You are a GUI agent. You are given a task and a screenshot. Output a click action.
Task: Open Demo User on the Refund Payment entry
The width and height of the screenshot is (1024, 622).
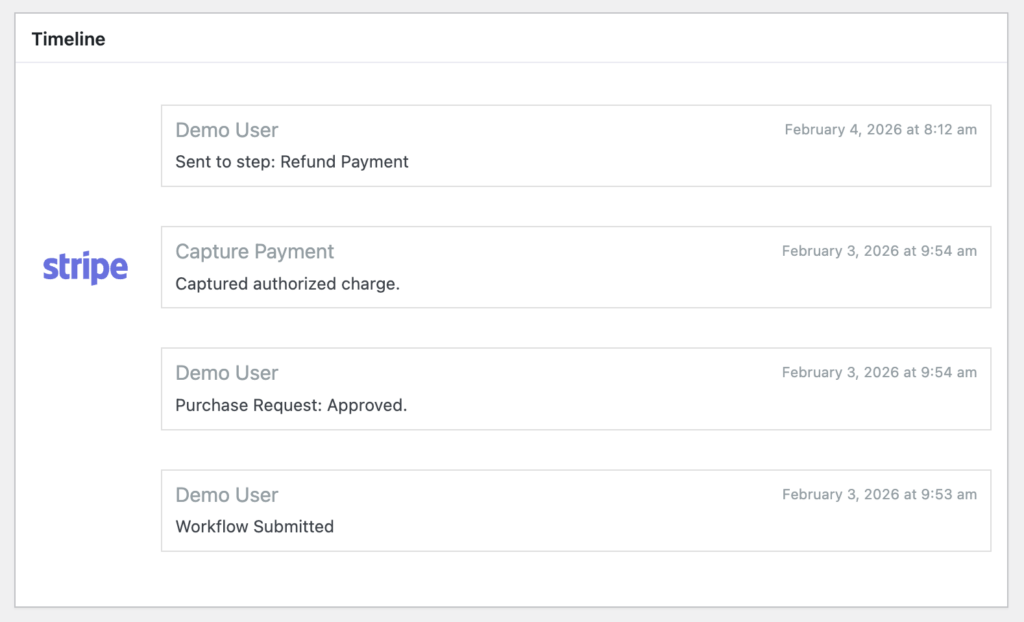[x=227, y=130]
